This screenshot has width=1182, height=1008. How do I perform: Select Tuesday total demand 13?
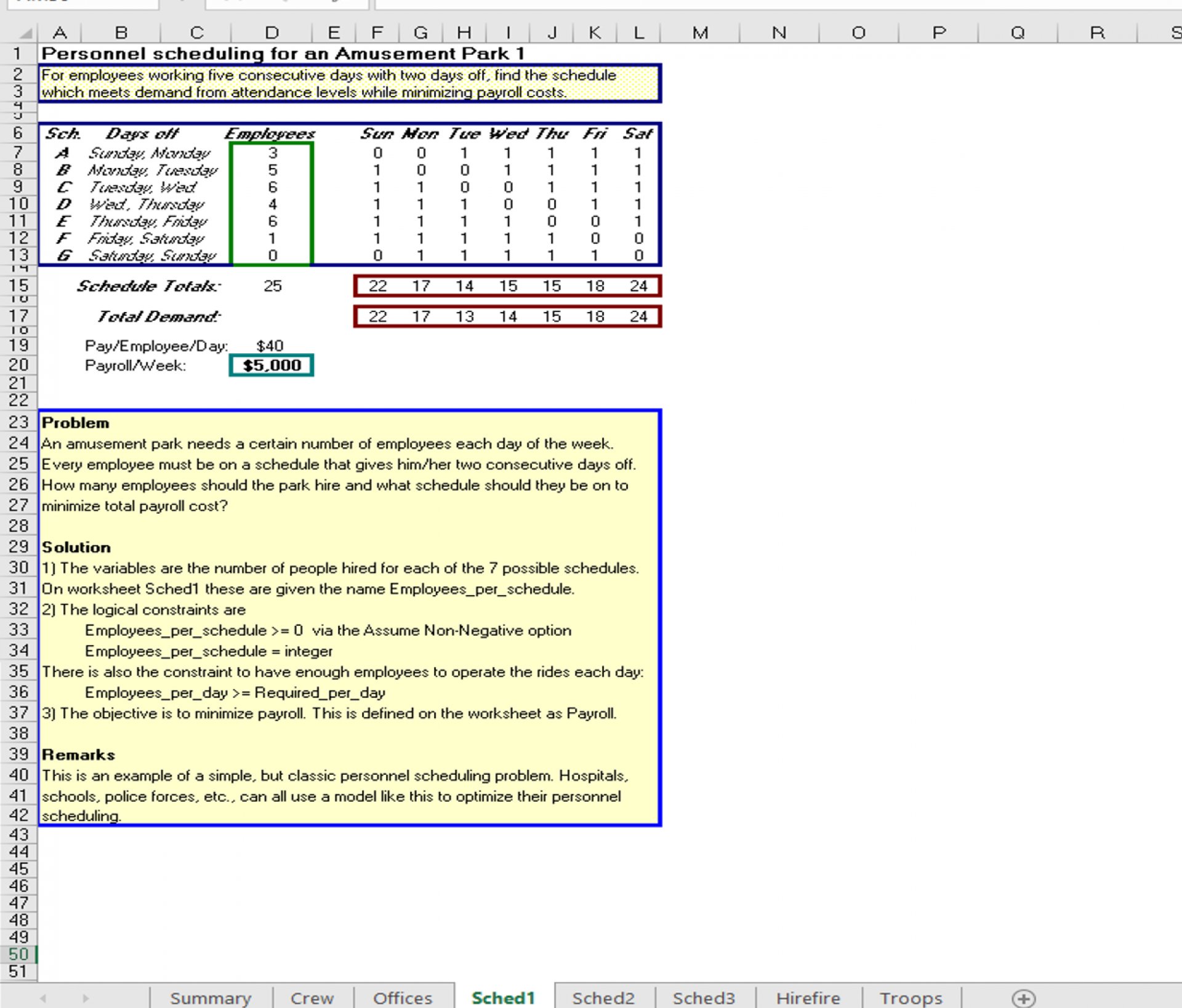coord(464,316)
